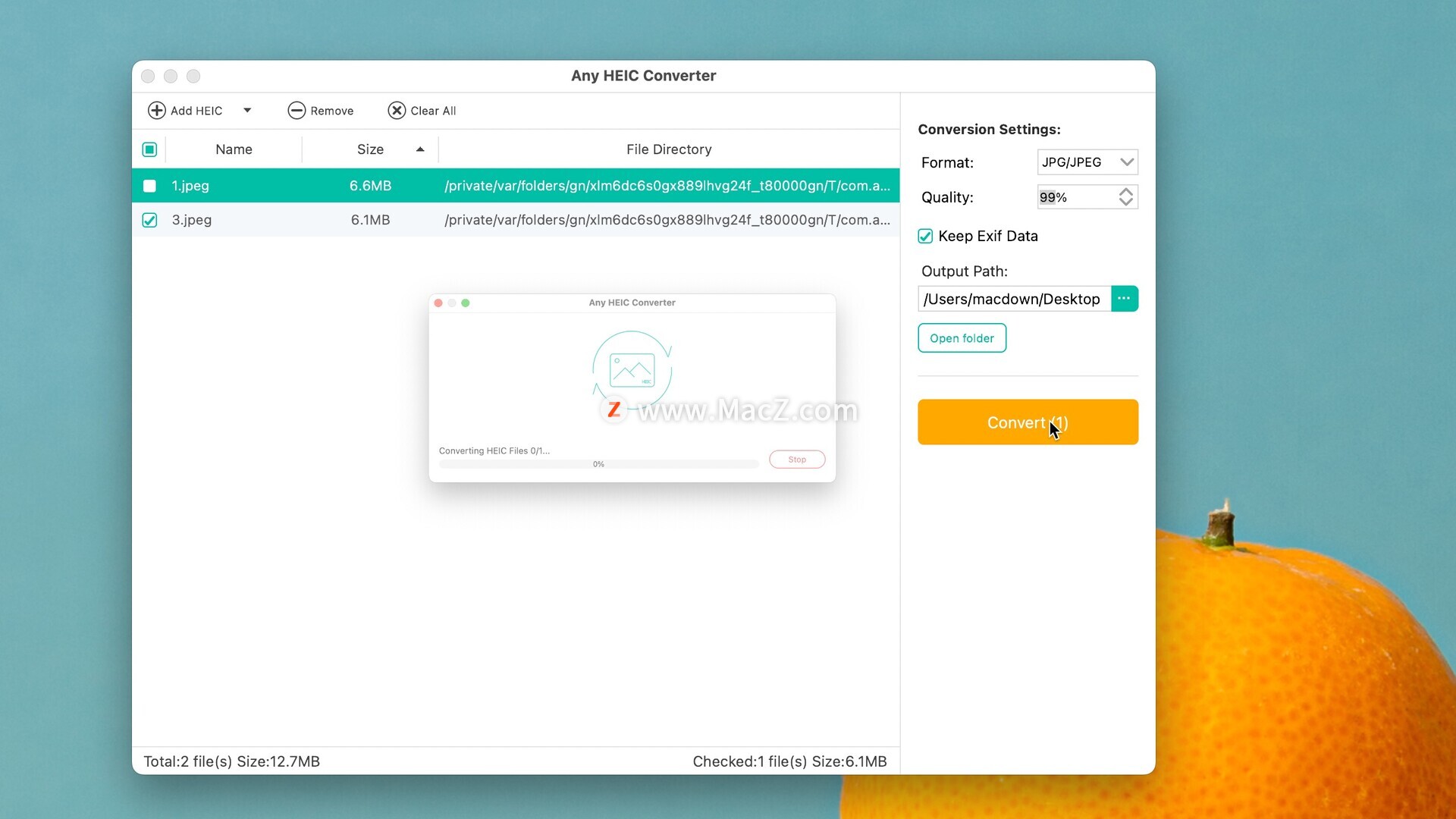The image size is (1456, 819).
Task: Sort by the Name column header
Action: (x=234, y=149)
